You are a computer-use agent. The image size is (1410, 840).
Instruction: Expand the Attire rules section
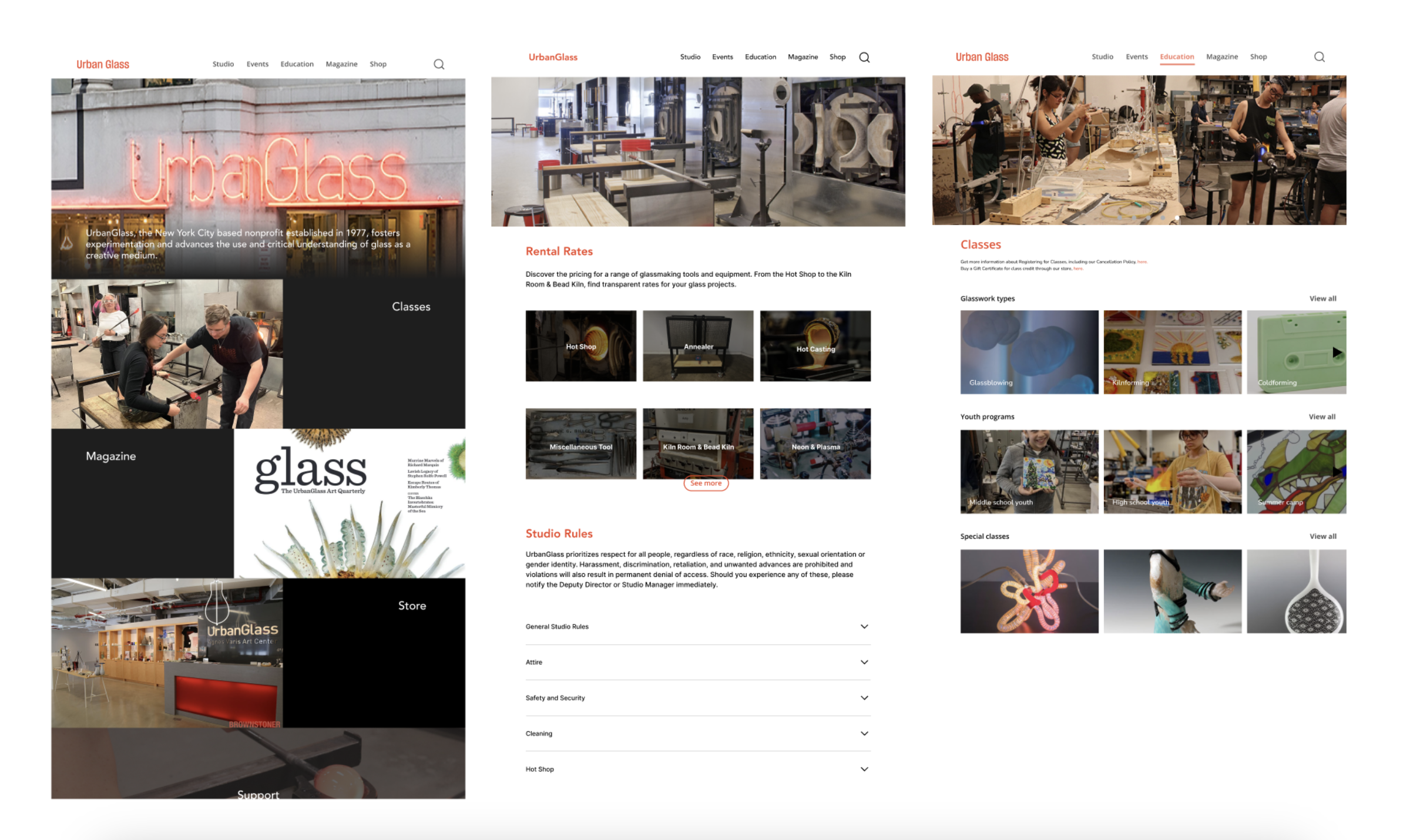pyautogui.click(x=864, y=662)
